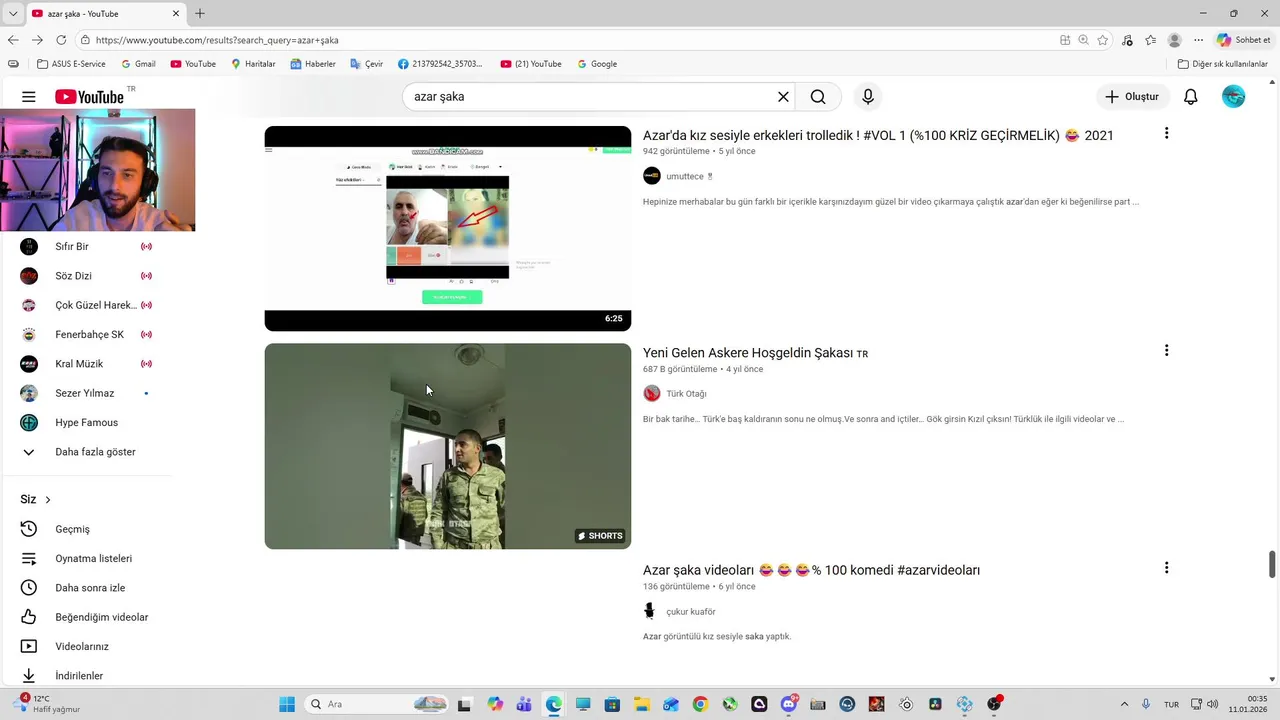Open the Kral Müzik subscription
The image size is (1280, 720).
[86, 364]
